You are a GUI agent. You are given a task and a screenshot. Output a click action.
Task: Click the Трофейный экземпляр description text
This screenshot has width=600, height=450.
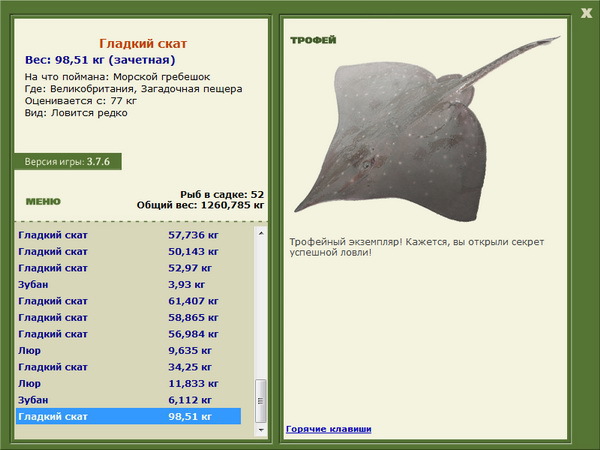(417, 247)
